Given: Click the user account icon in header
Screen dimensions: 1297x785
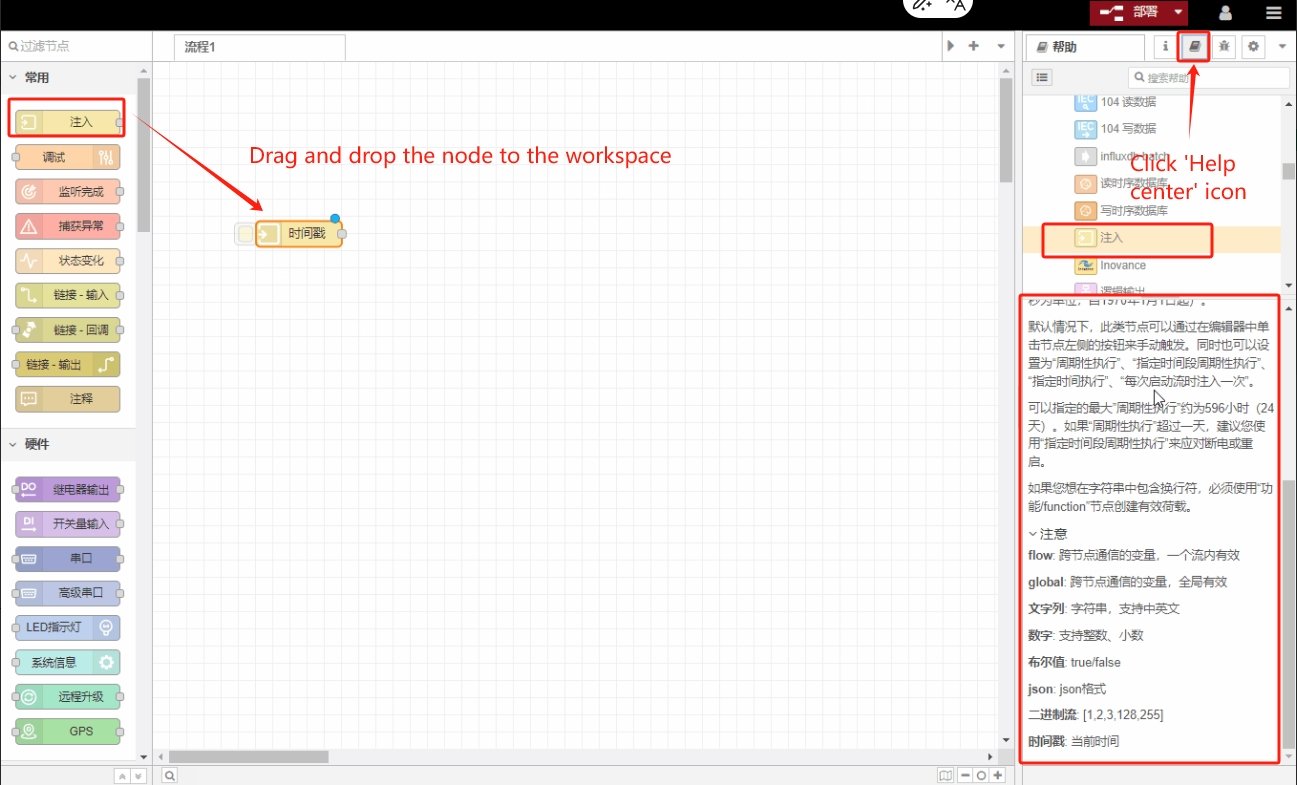Looking at the screenshot, I should [1225, 13].
